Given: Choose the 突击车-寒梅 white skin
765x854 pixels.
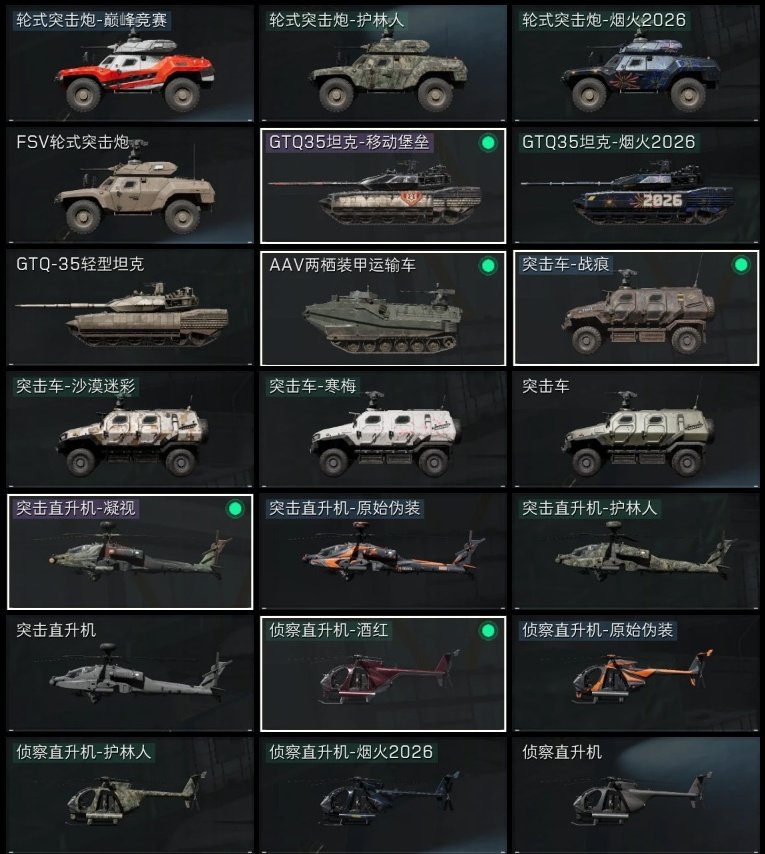Looking at the screenshot, I should pos(383,429).
